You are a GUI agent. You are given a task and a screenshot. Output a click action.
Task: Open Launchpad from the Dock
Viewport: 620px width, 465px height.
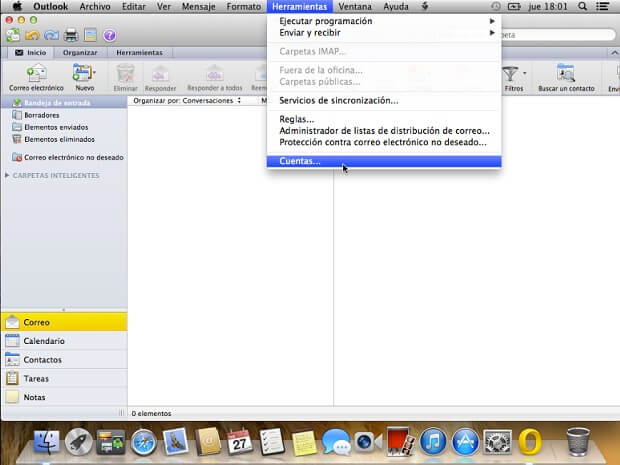(79, 442)
